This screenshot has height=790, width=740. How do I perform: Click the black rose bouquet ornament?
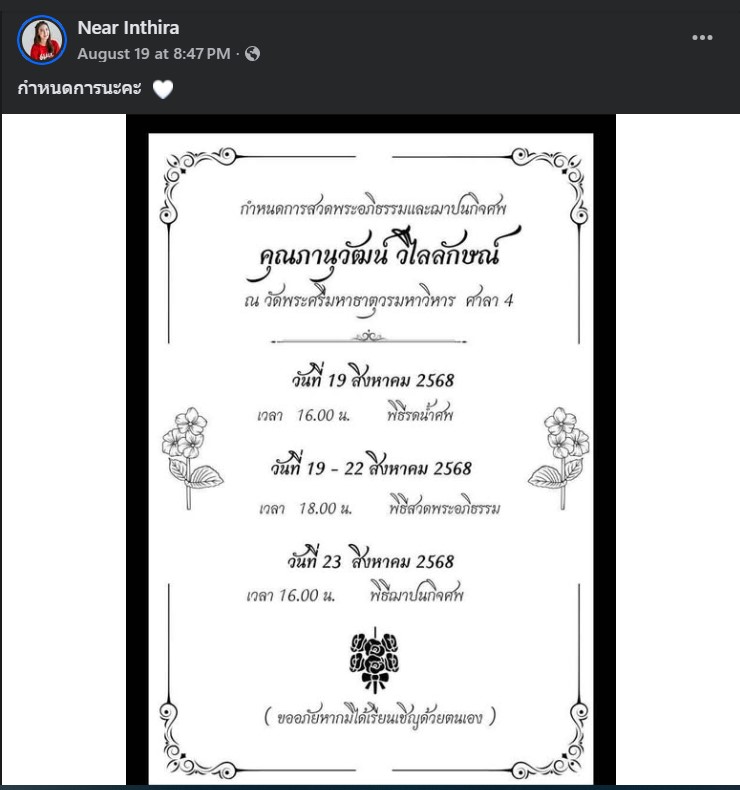pyautogui.click(x=373, y=660)
